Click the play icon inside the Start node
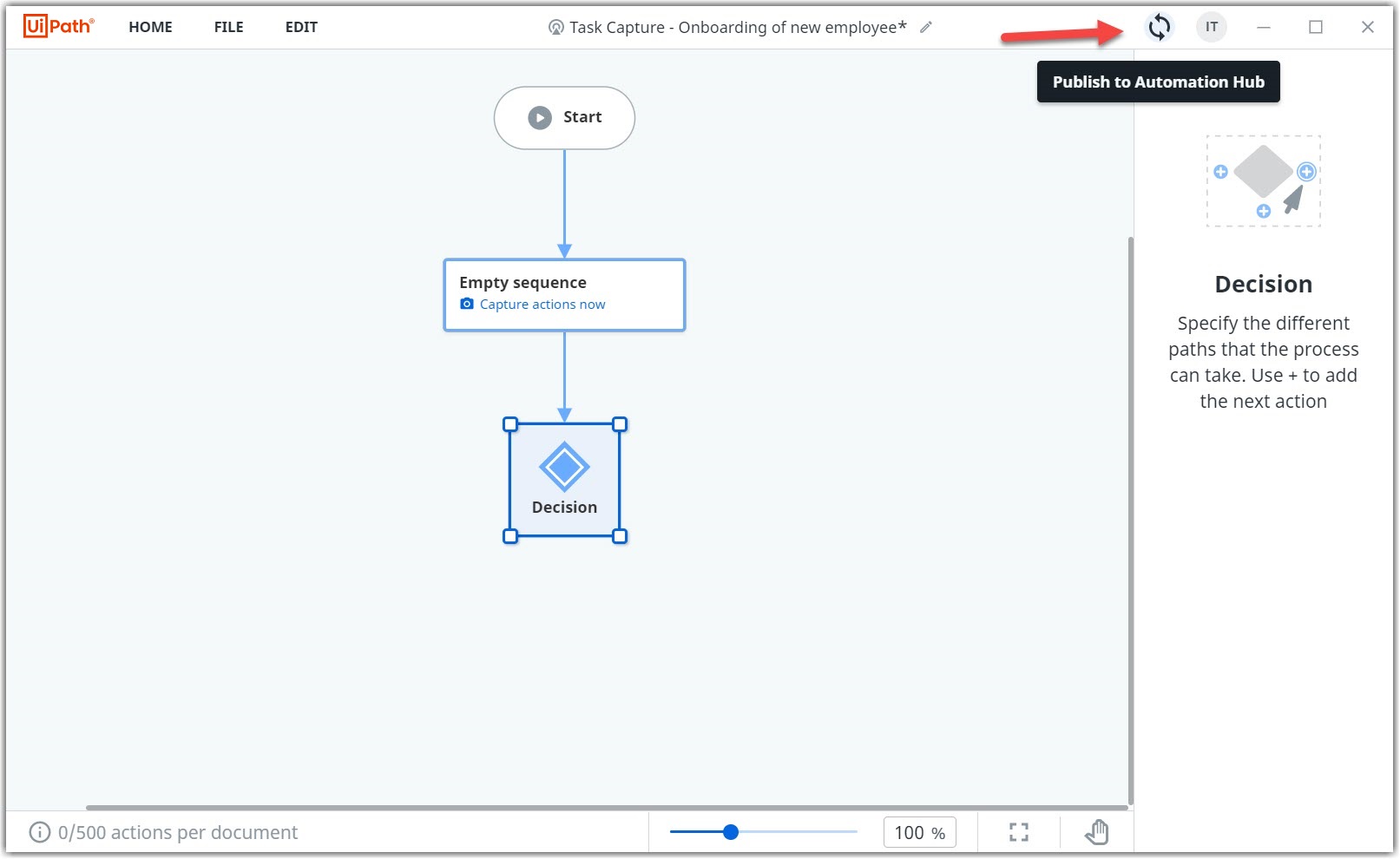Image resolution: width=1400 pixels, height=859 pixels. tap(540, 117)
